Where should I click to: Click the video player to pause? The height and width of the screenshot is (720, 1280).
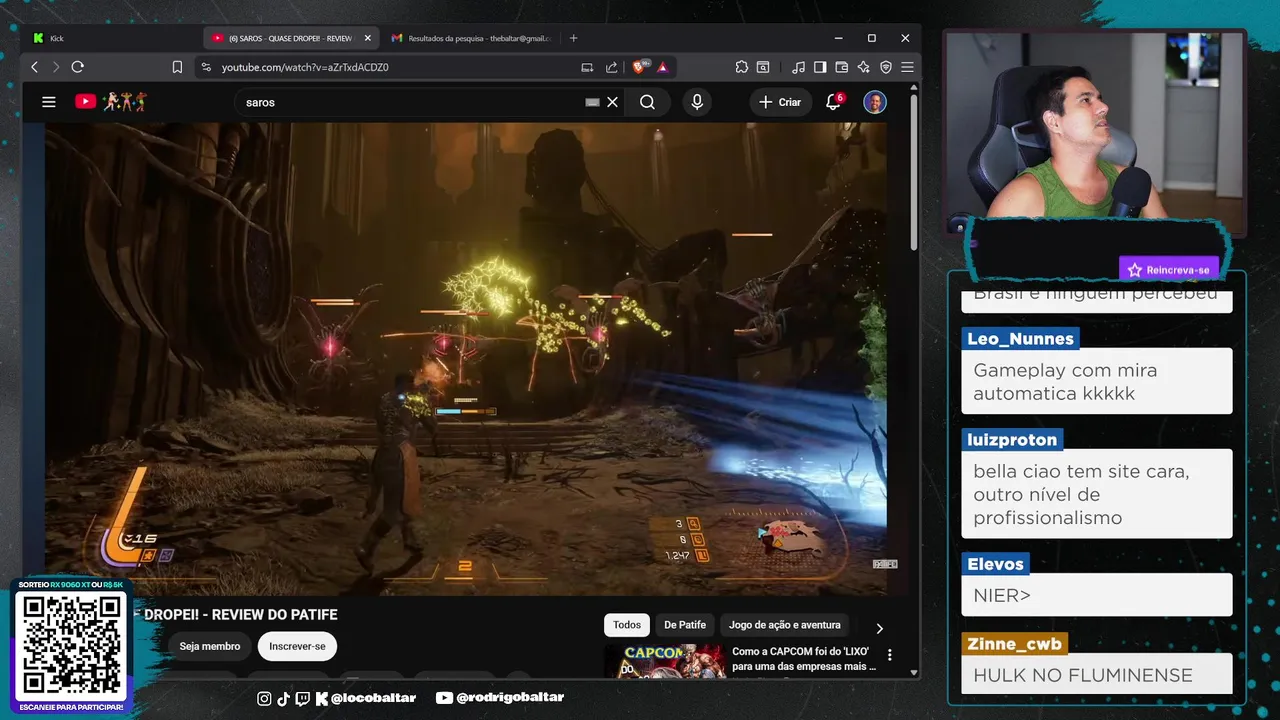click(466, 358)
